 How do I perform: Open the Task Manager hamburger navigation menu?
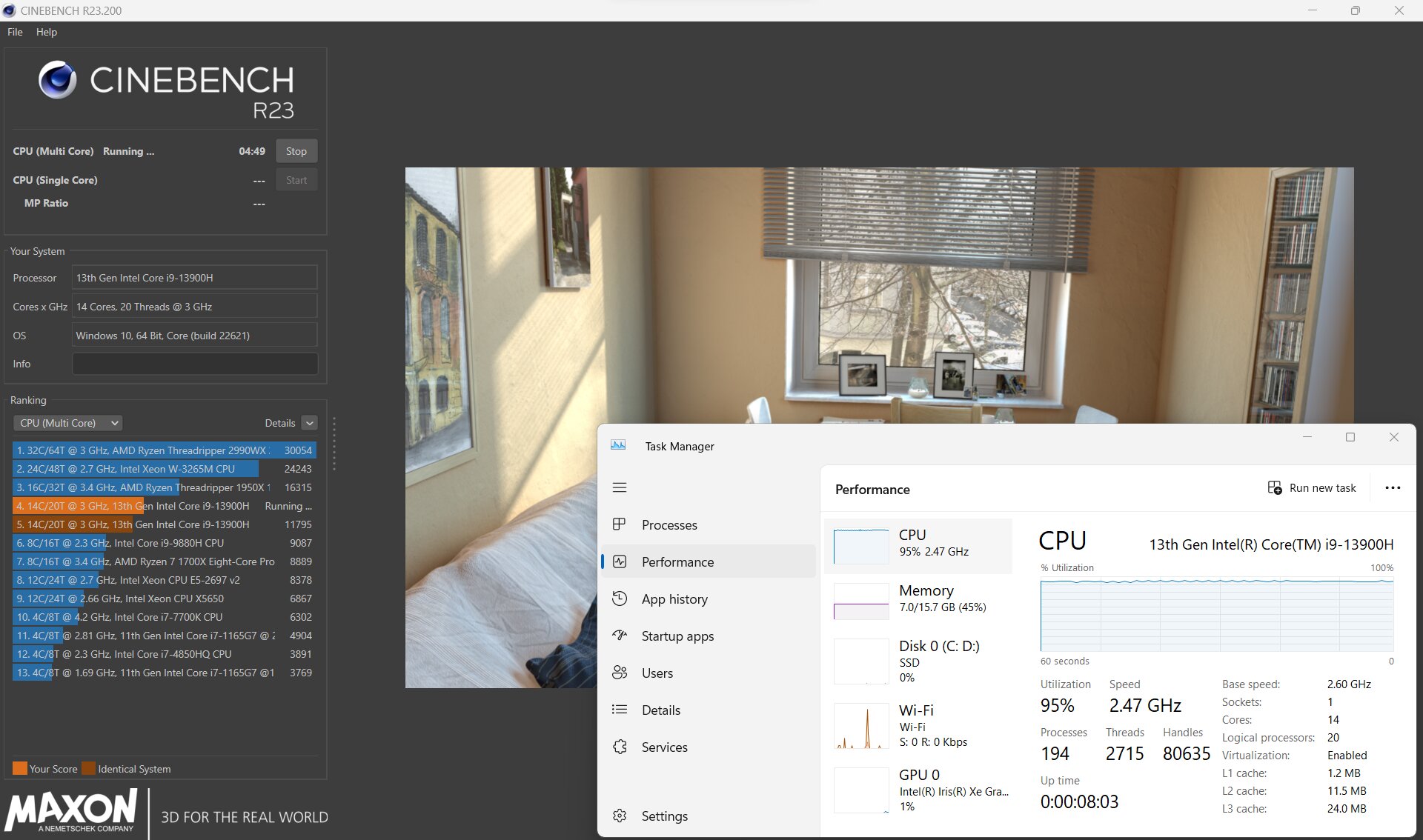click(620, 487)
